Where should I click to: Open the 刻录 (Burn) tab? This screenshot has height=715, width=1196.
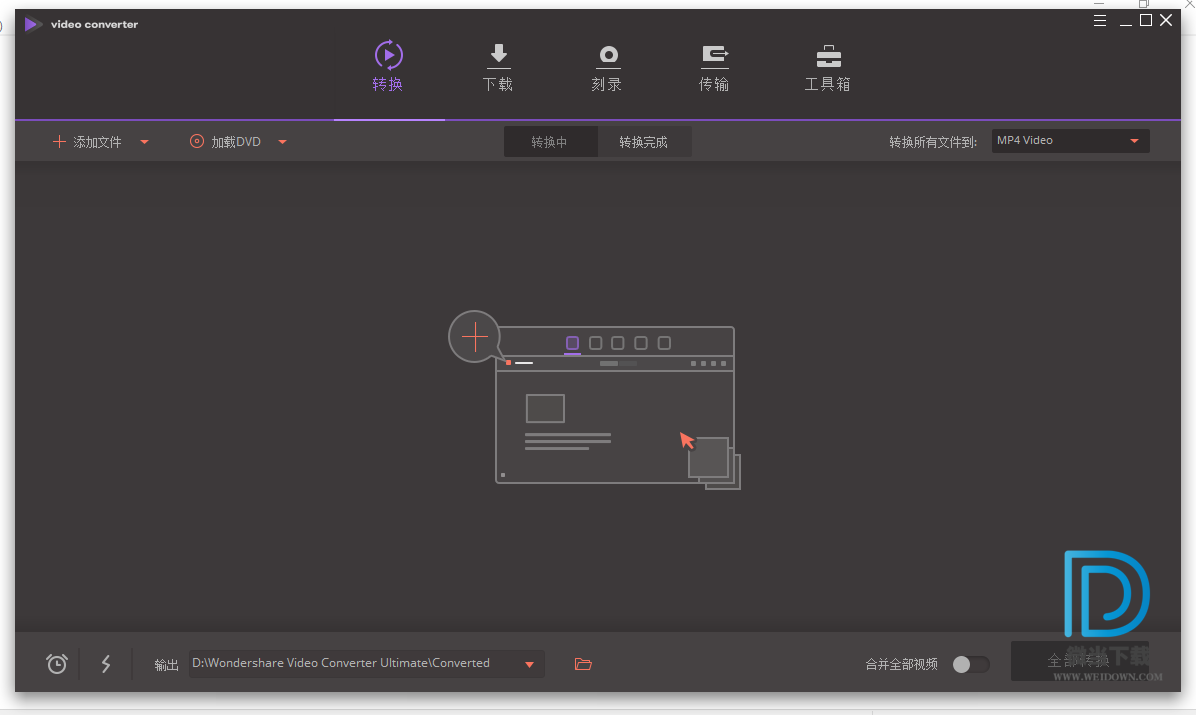point(607,67)
